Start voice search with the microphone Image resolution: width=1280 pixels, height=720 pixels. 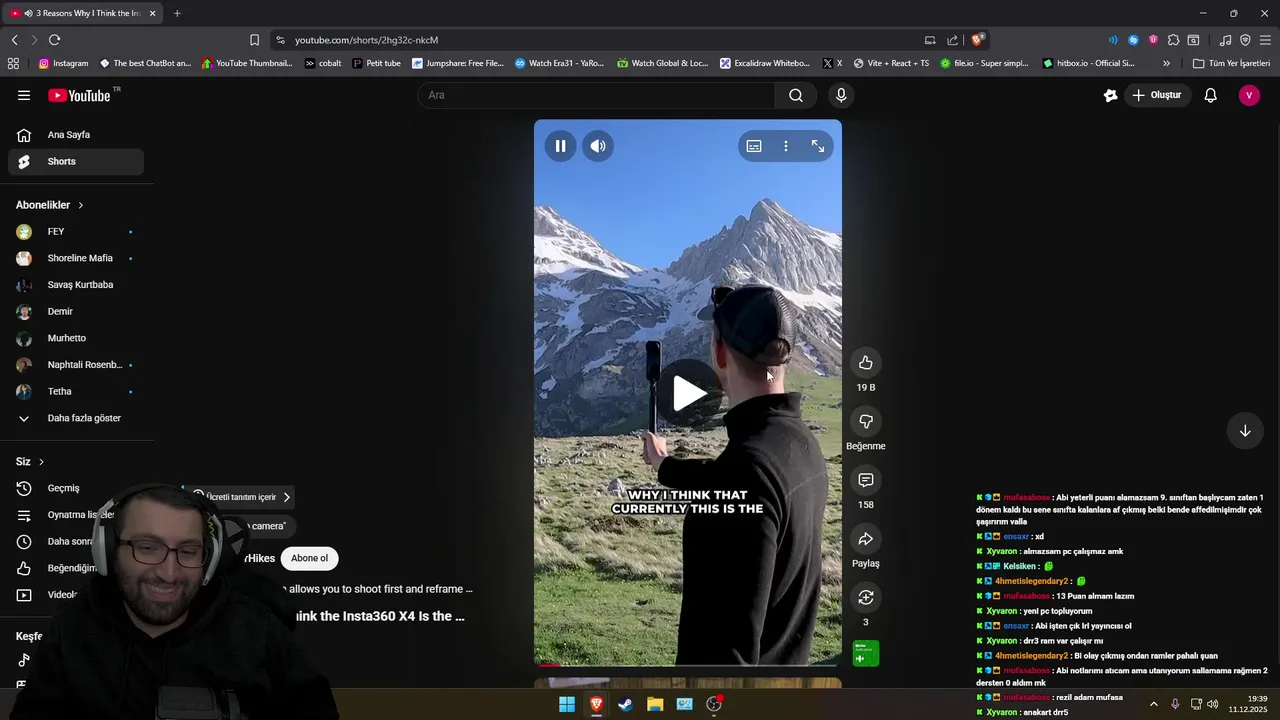[841, 95]
